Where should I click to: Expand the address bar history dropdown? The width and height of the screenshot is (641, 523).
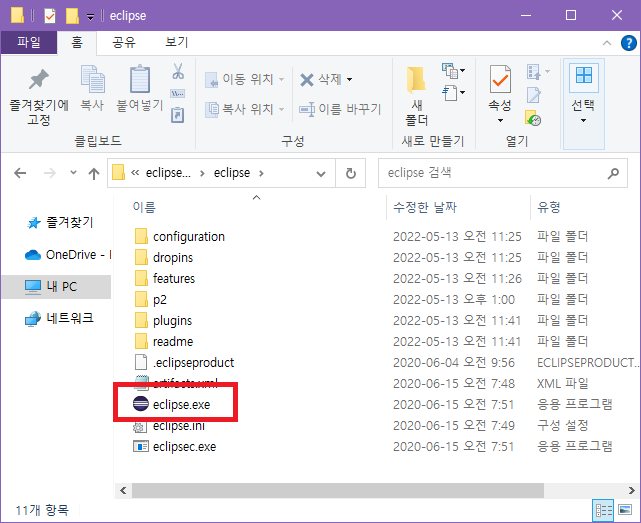click(321, 174)
